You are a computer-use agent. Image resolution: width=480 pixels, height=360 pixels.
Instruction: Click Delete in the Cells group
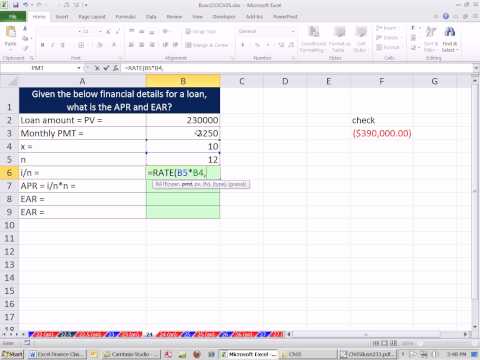[387, 38]
